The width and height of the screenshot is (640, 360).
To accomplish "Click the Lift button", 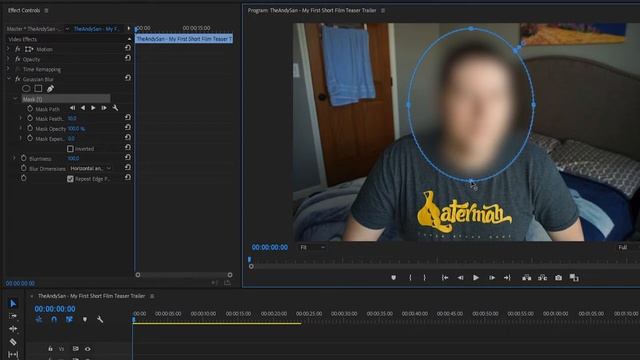I will (x=527, y=278).
